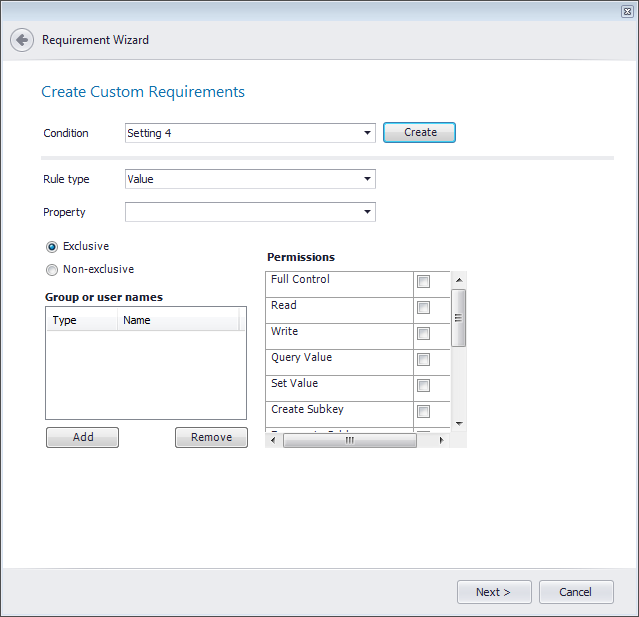Select the Exclusive radio button
The image size is (639, 617).
[52, 247]
